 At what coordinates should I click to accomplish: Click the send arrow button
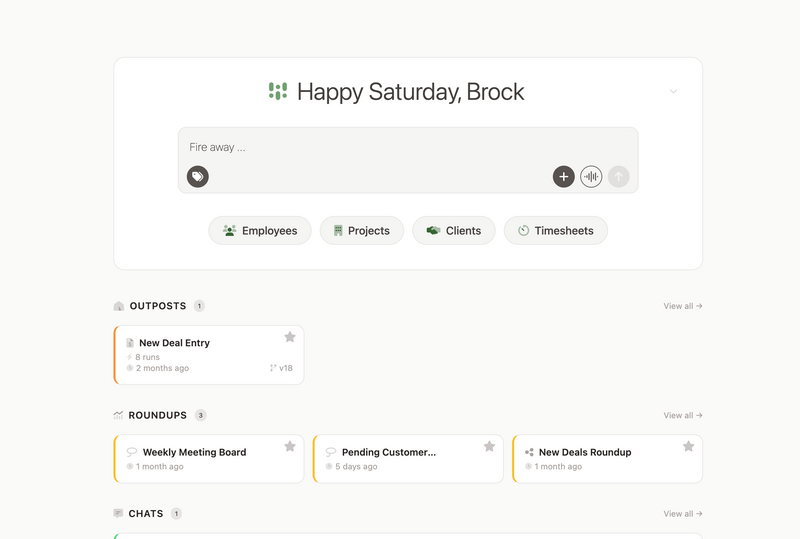pos(618,177)
